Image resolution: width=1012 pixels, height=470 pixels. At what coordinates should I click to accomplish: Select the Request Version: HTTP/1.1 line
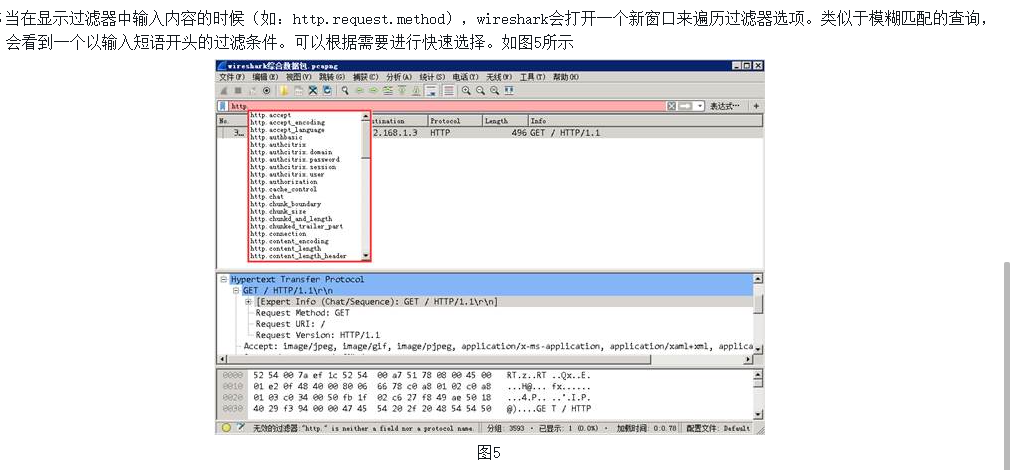318,335
